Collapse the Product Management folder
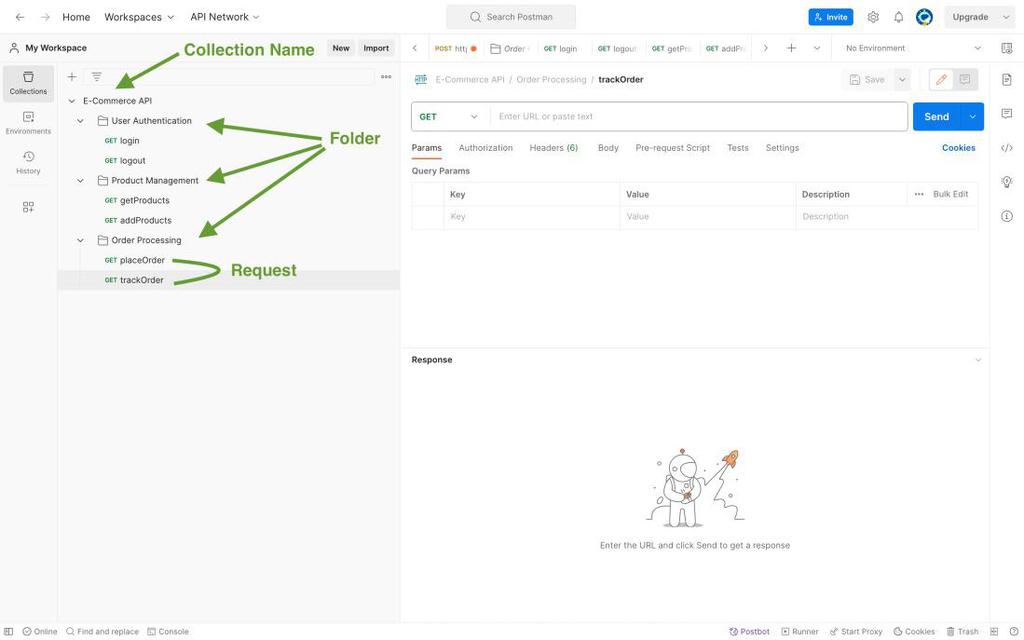Image resolution: width=1024 pixels, height=640 pixels. click(80, 181)
